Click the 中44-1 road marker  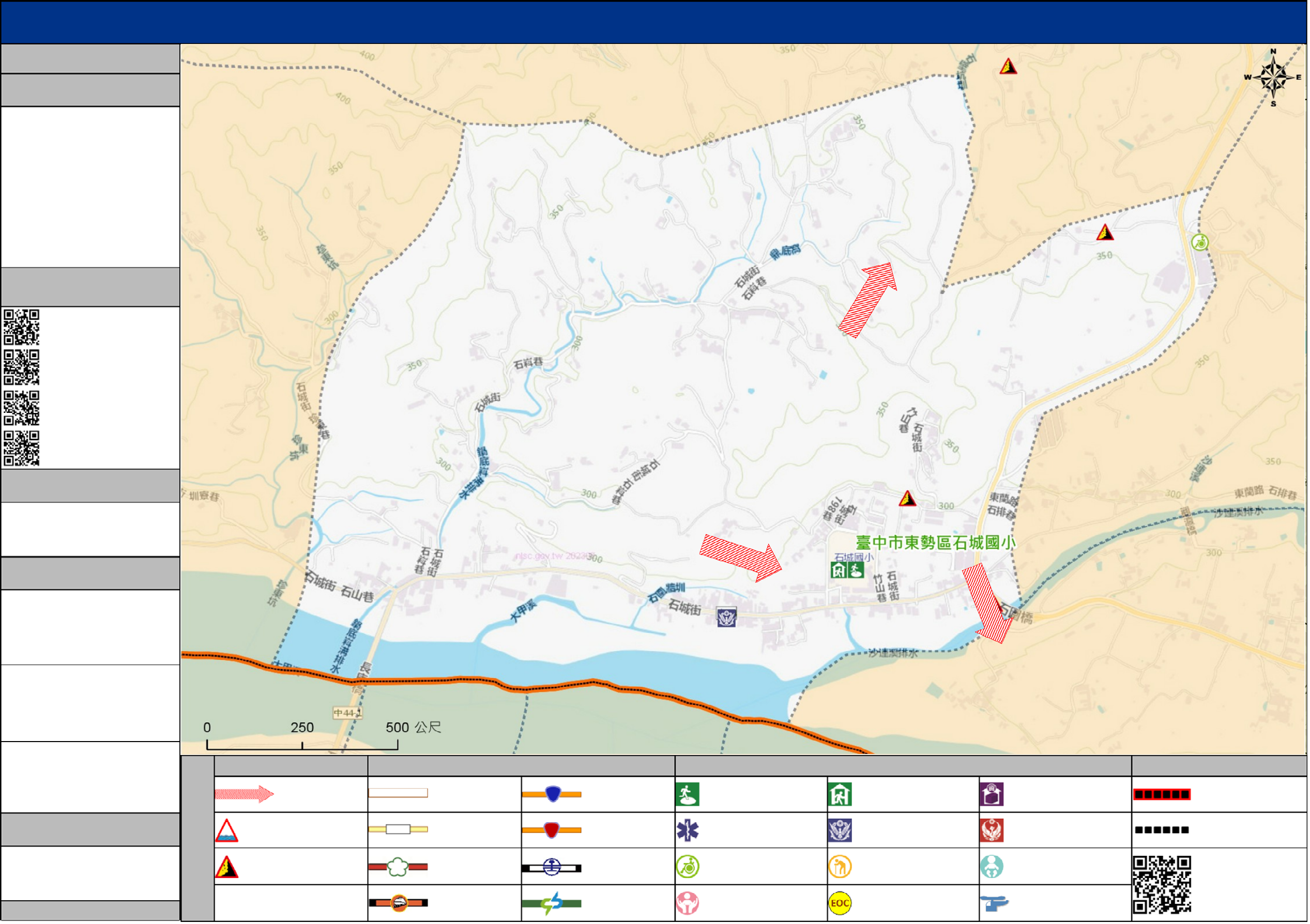[x=348, y=714]
